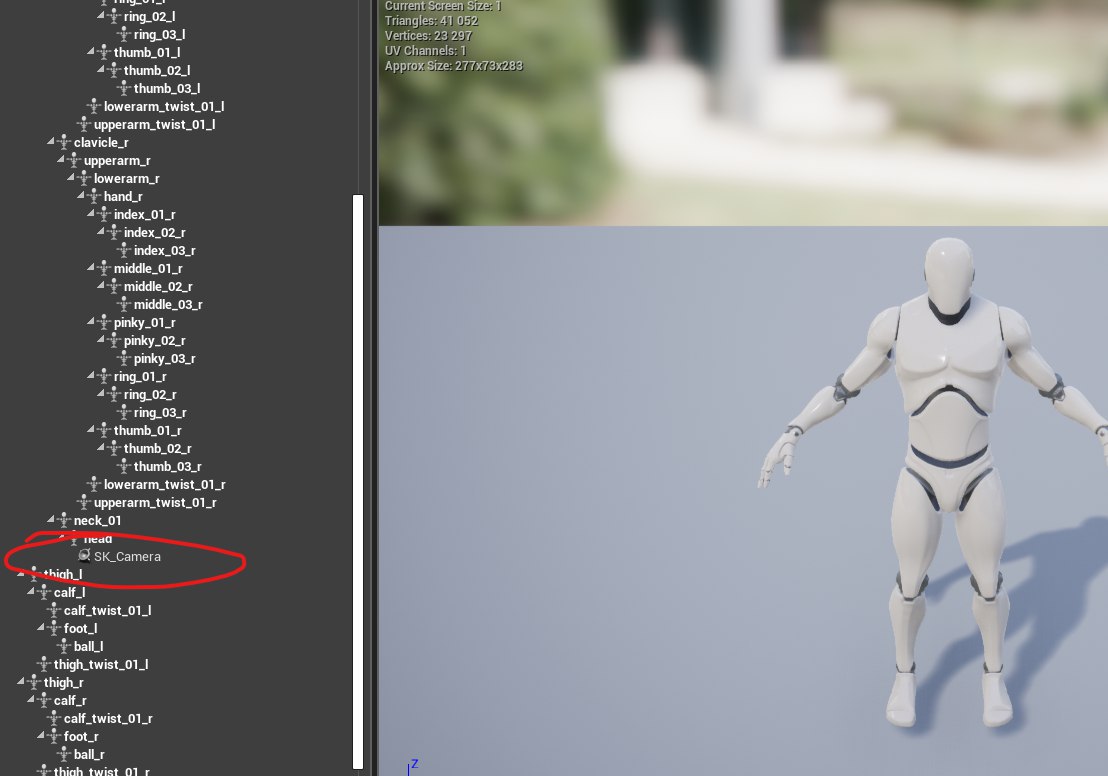
Task: Select the ring_02_l bone
Action: point(150,16)
